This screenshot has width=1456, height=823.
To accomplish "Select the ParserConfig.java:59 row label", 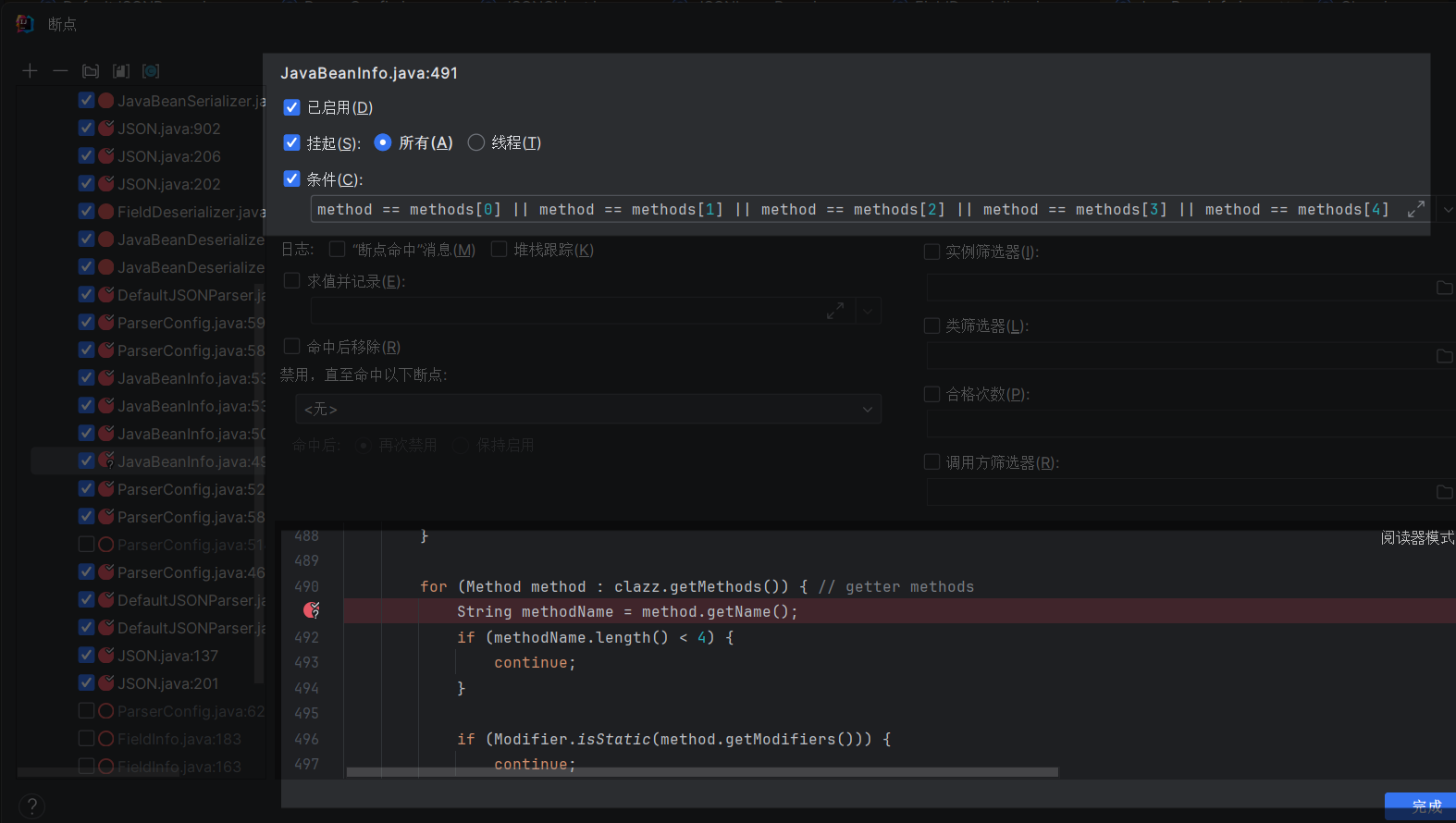I will pos(191,323).
